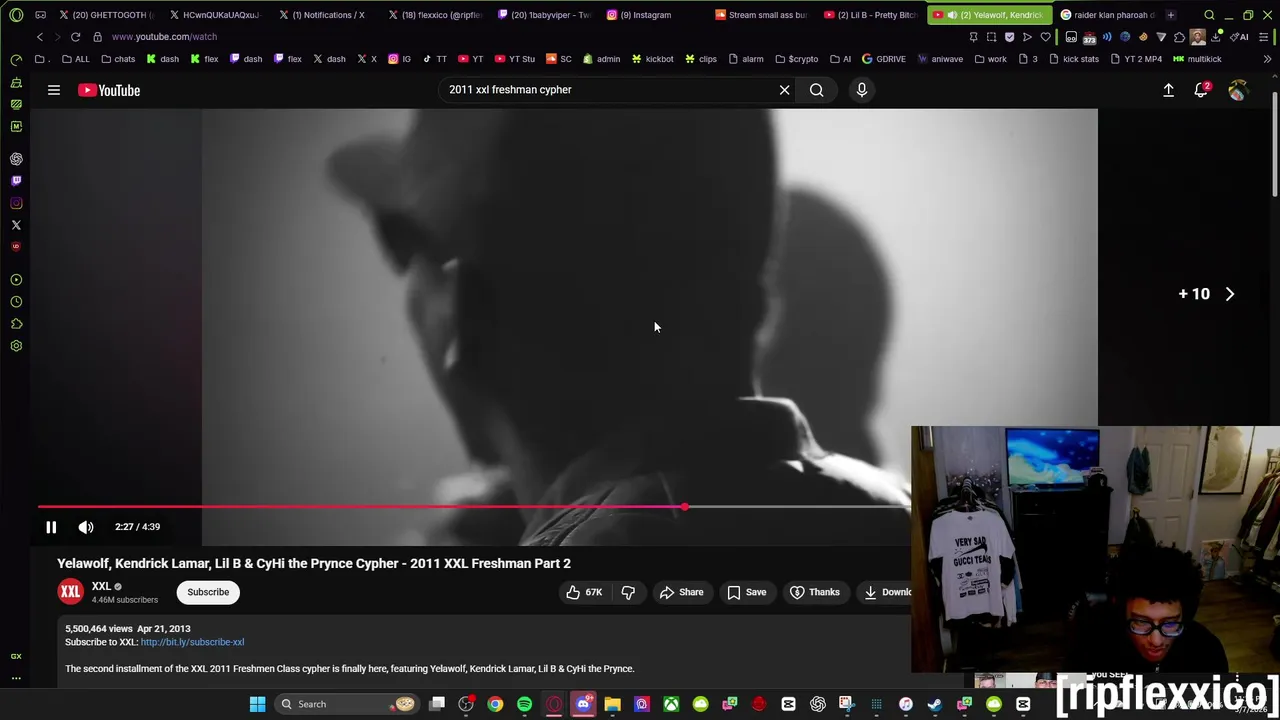The width and height of the screenshot is (1280, 720).
Task: Go back with the browser back arrow
Action: 40,37
